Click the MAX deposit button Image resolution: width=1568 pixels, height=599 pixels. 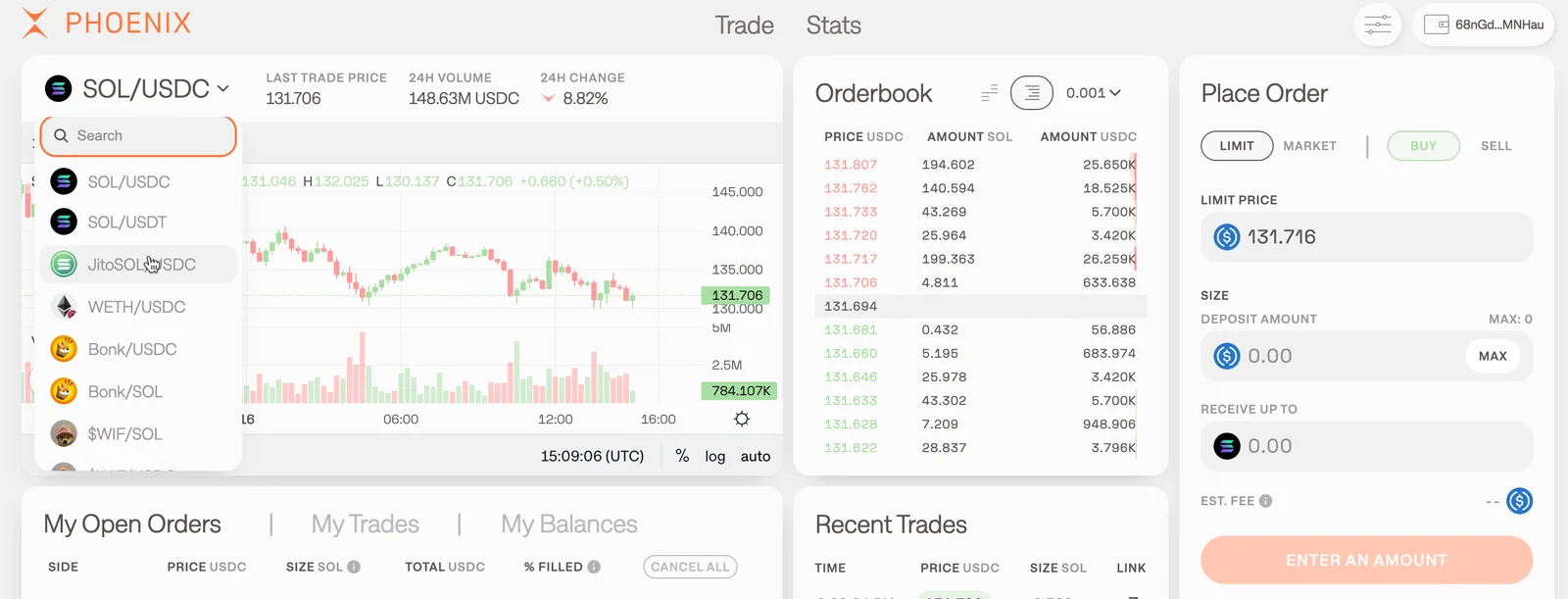(1493, 356)
